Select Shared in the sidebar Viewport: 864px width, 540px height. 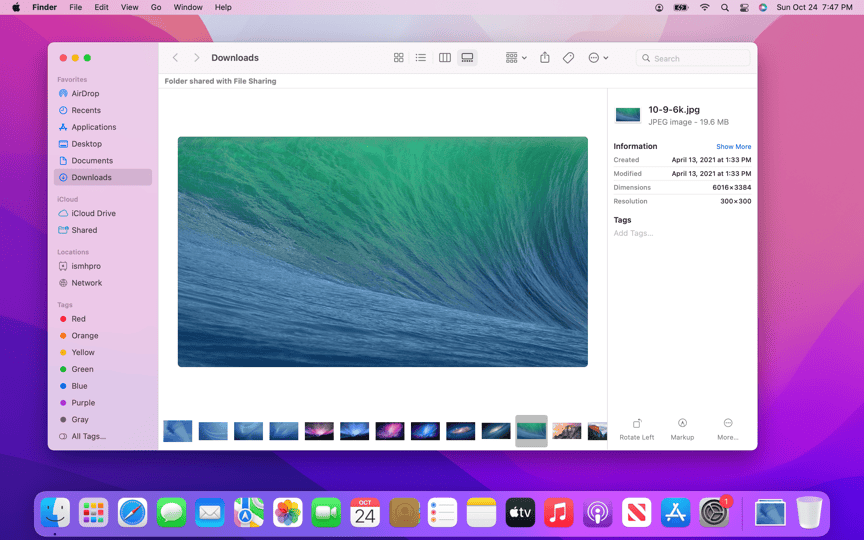[x=103, y=230]
